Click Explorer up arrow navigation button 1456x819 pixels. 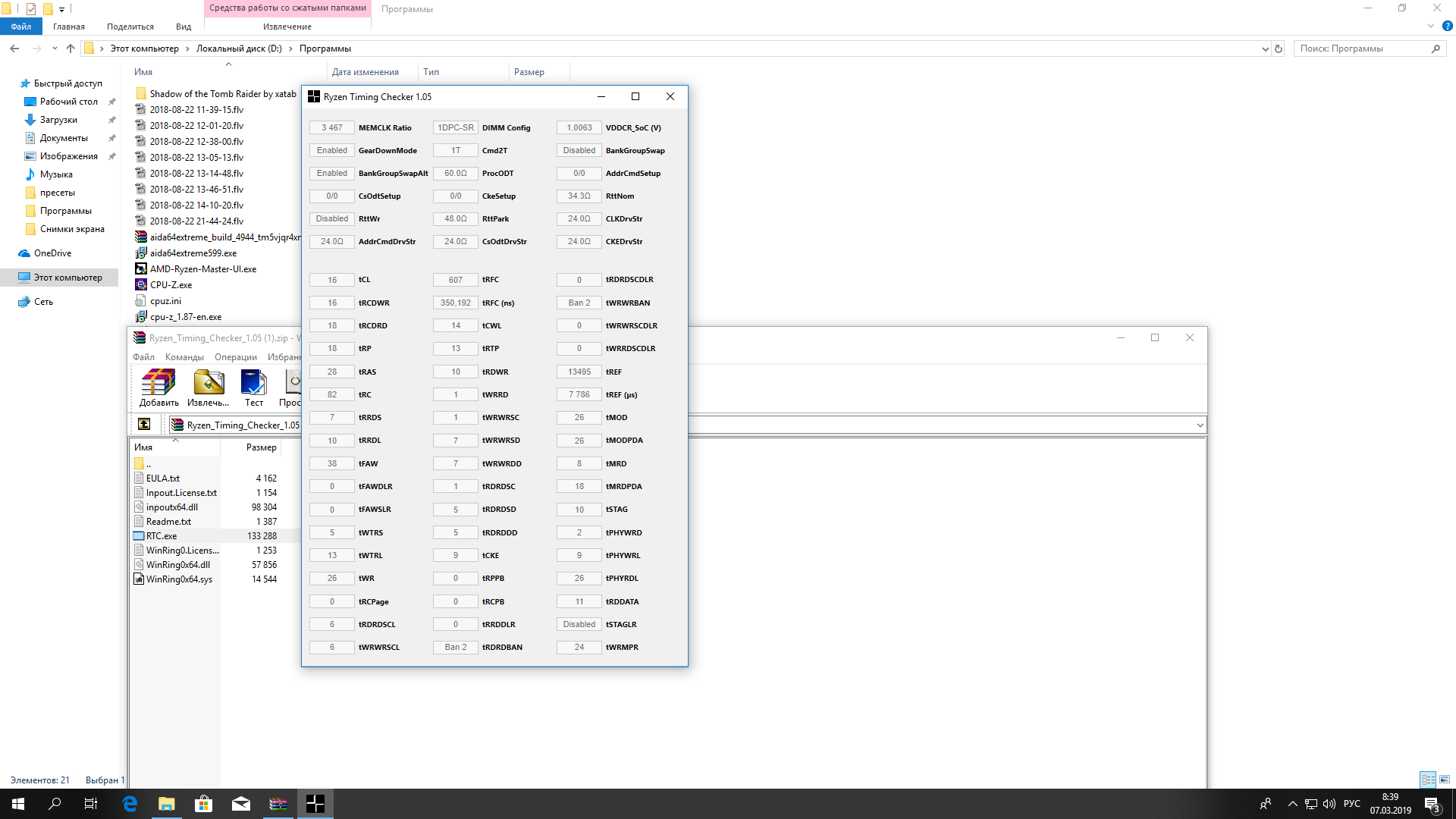pyautogui.click(x=71, y=49)
